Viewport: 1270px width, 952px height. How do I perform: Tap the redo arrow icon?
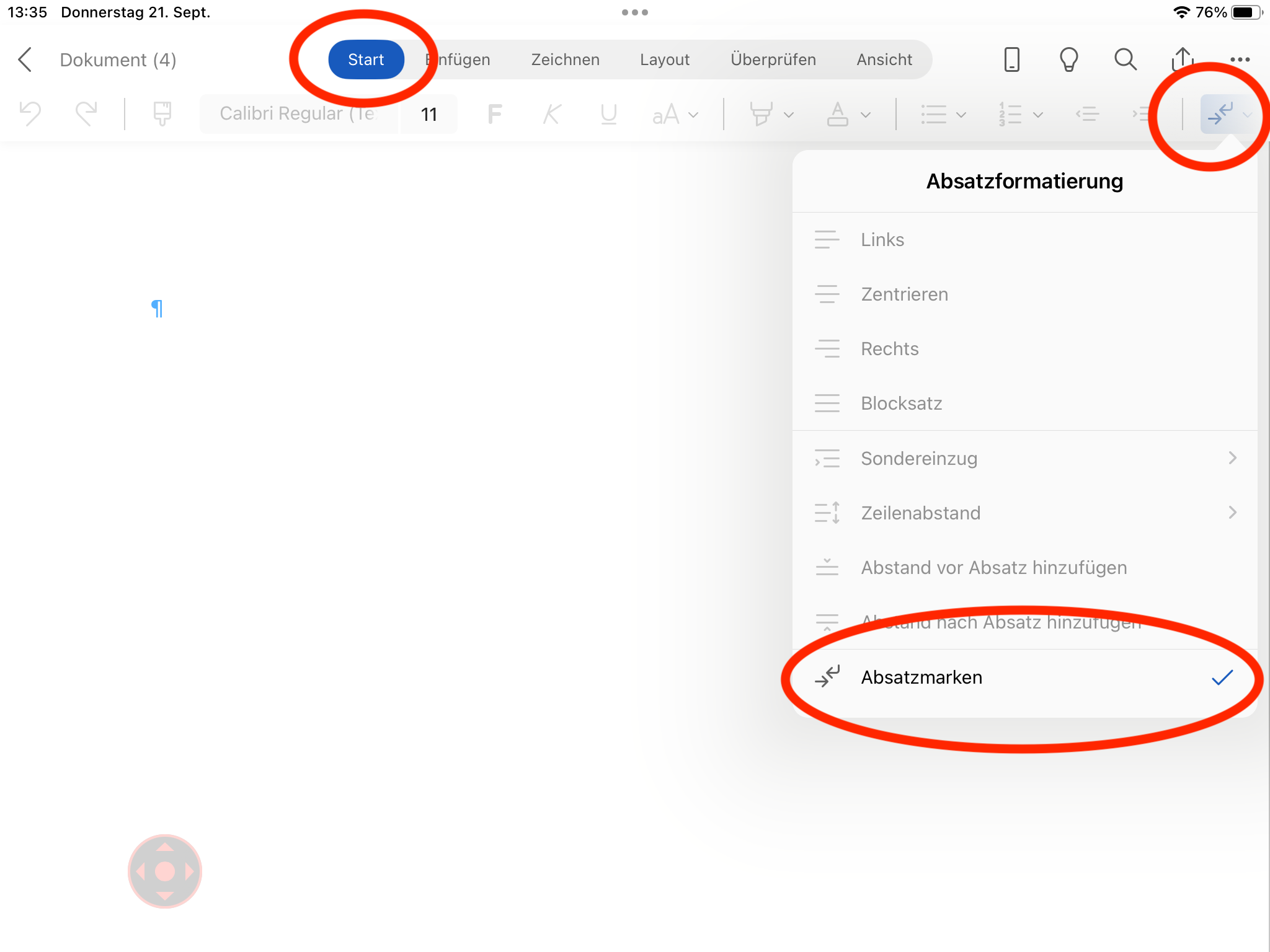click(86, 114)
